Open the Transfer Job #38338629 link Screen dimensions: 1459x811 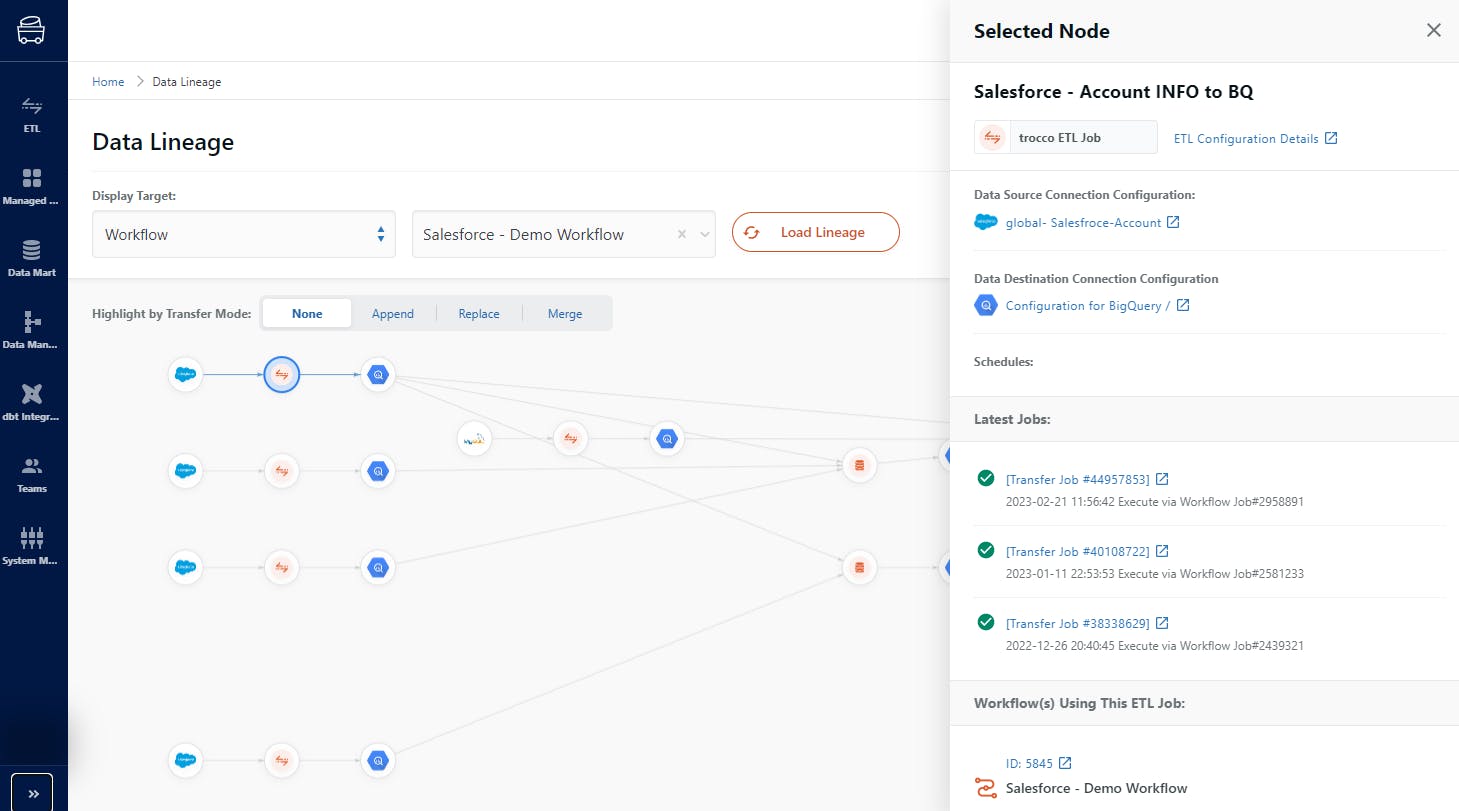click(1078, 623)
